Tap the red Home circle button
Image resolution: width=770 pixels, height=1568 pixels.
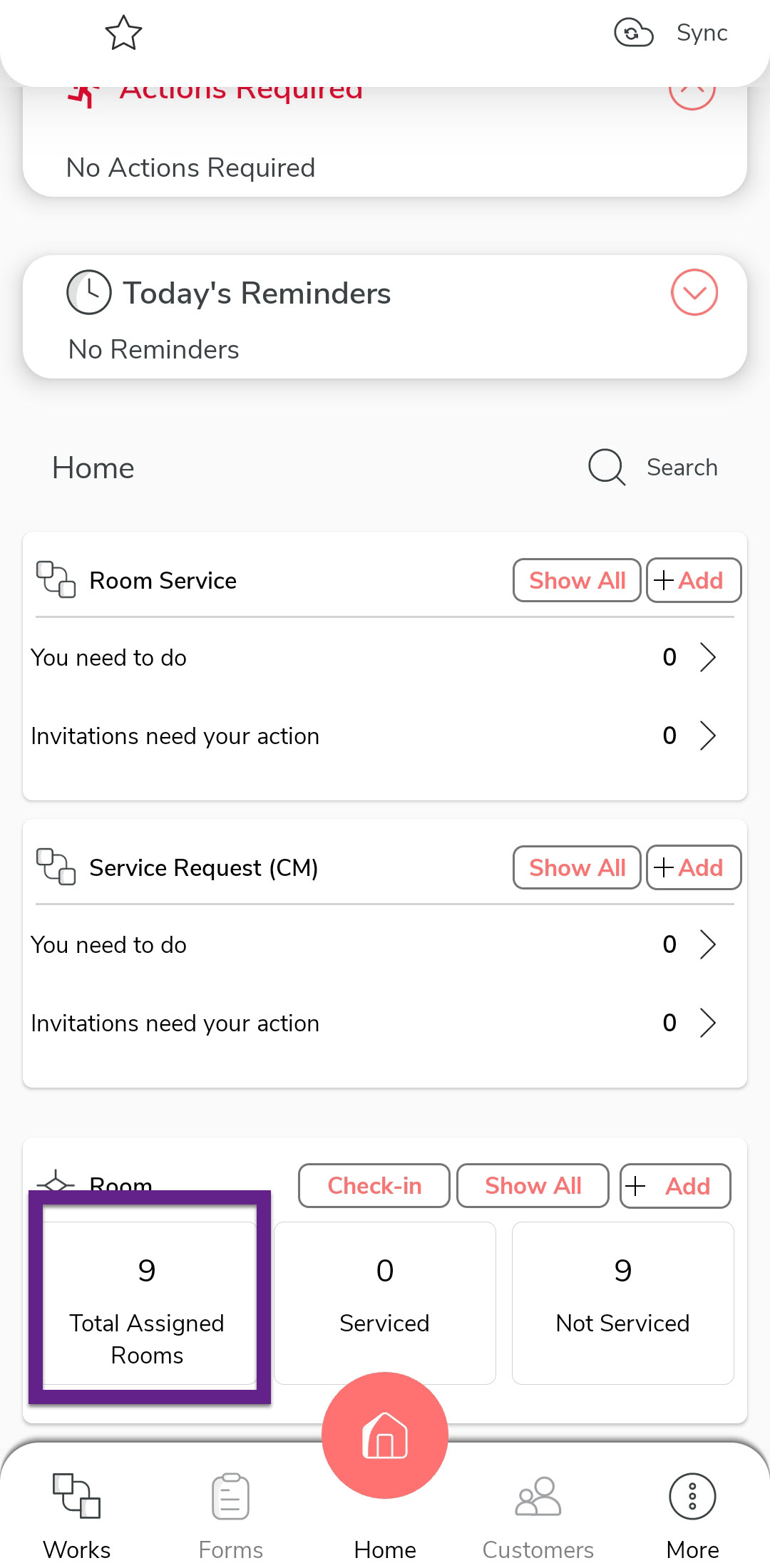point(385,1435)
